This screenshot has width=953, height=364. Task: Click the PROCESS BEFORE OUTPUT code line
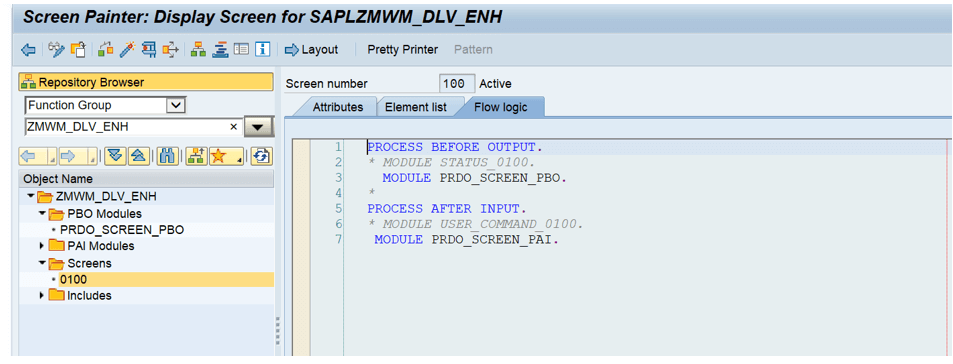point(455,147)
